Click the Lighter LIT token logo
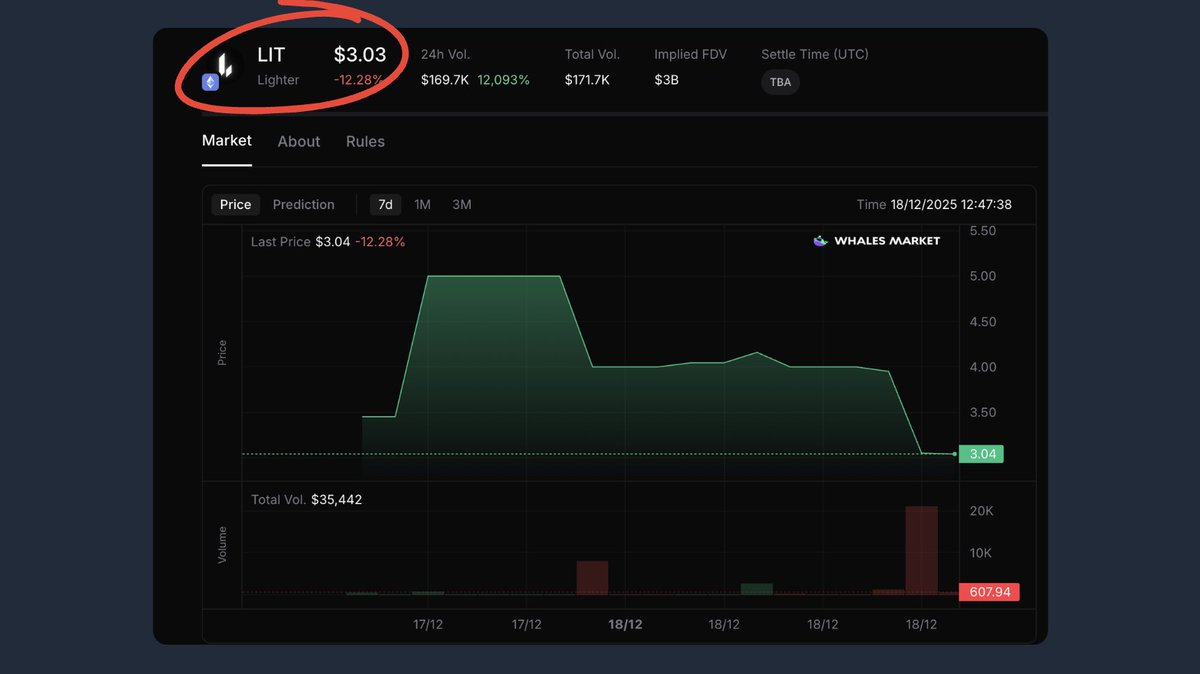This screenshot has height=674, width=1200. pyautogui.click(x=225, y=64)
